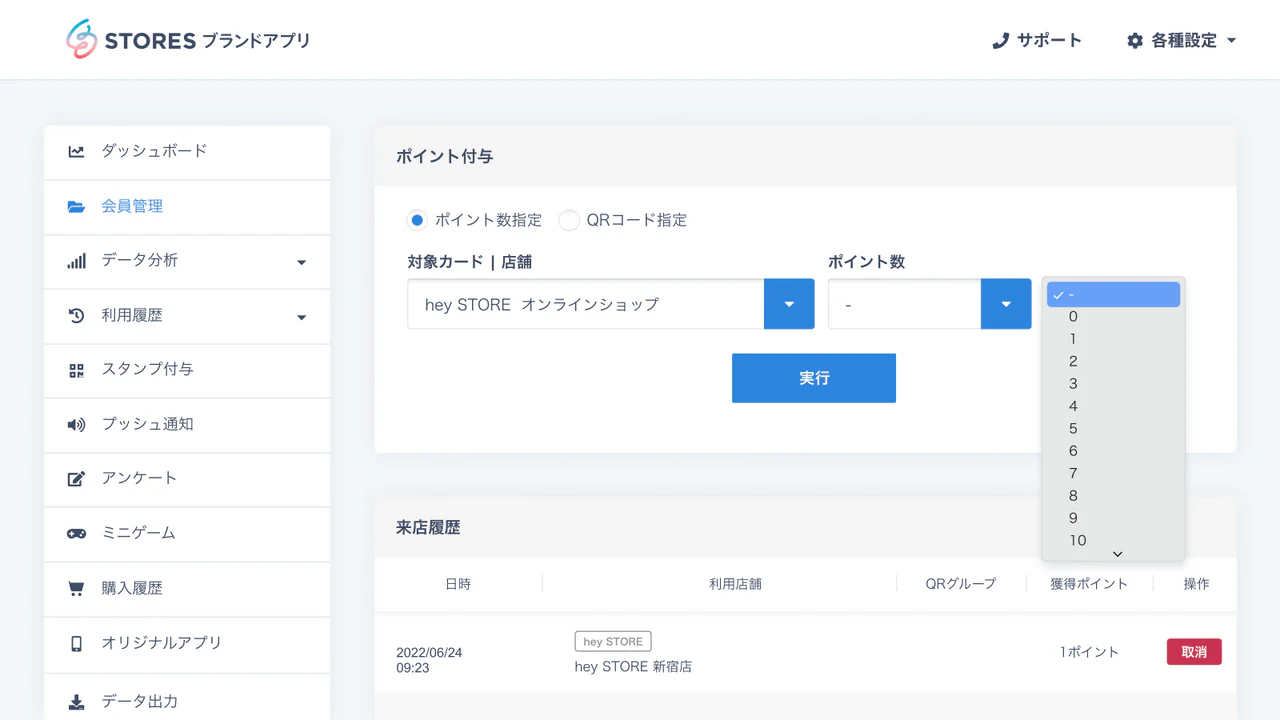Viewport: 1280px width, 720px height.
Task: Open スタンプ付与 sidebar item
Action: [187, 370]
